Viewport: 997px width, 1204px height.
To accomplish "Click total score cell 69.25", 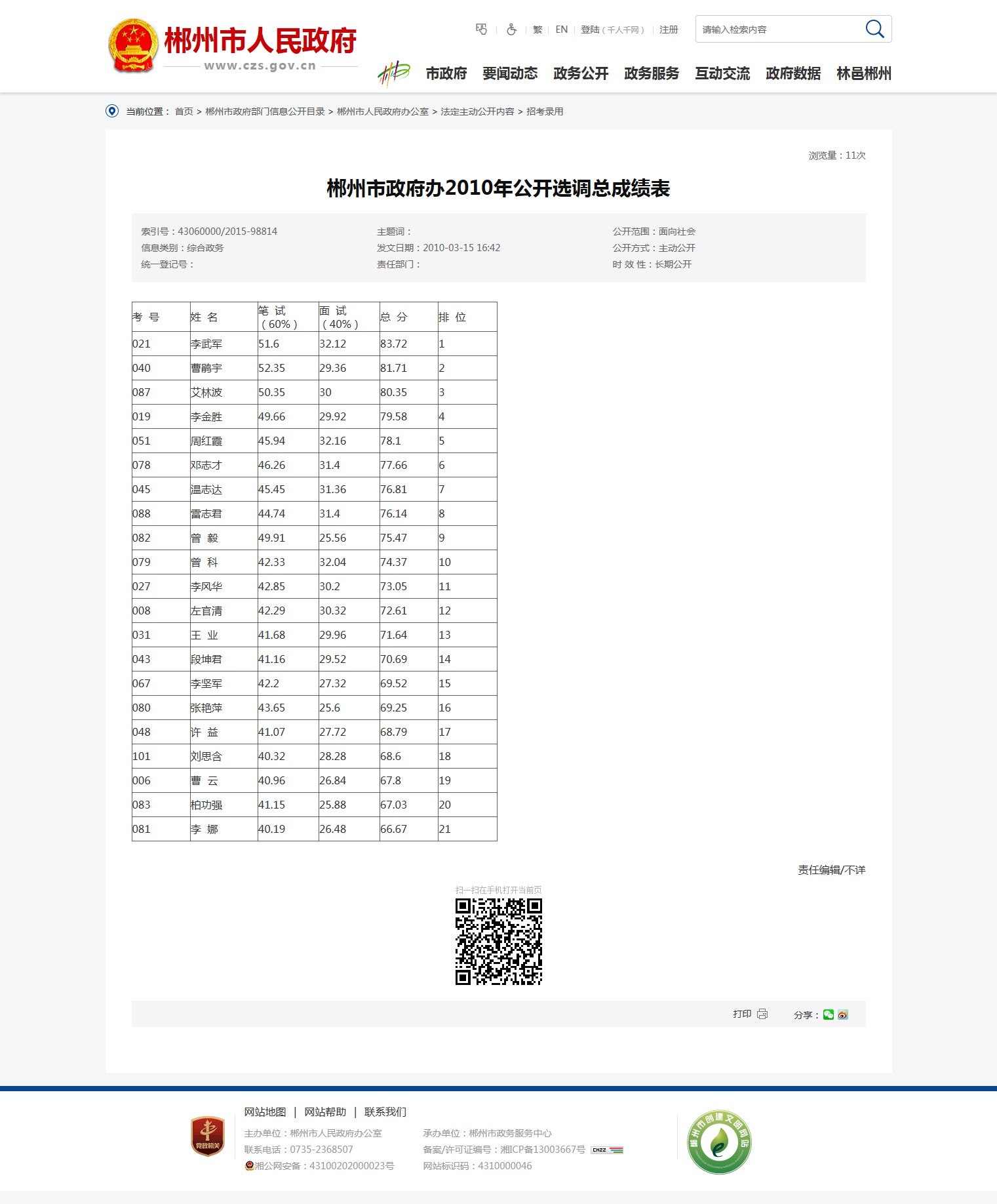I will pos(393,708).
